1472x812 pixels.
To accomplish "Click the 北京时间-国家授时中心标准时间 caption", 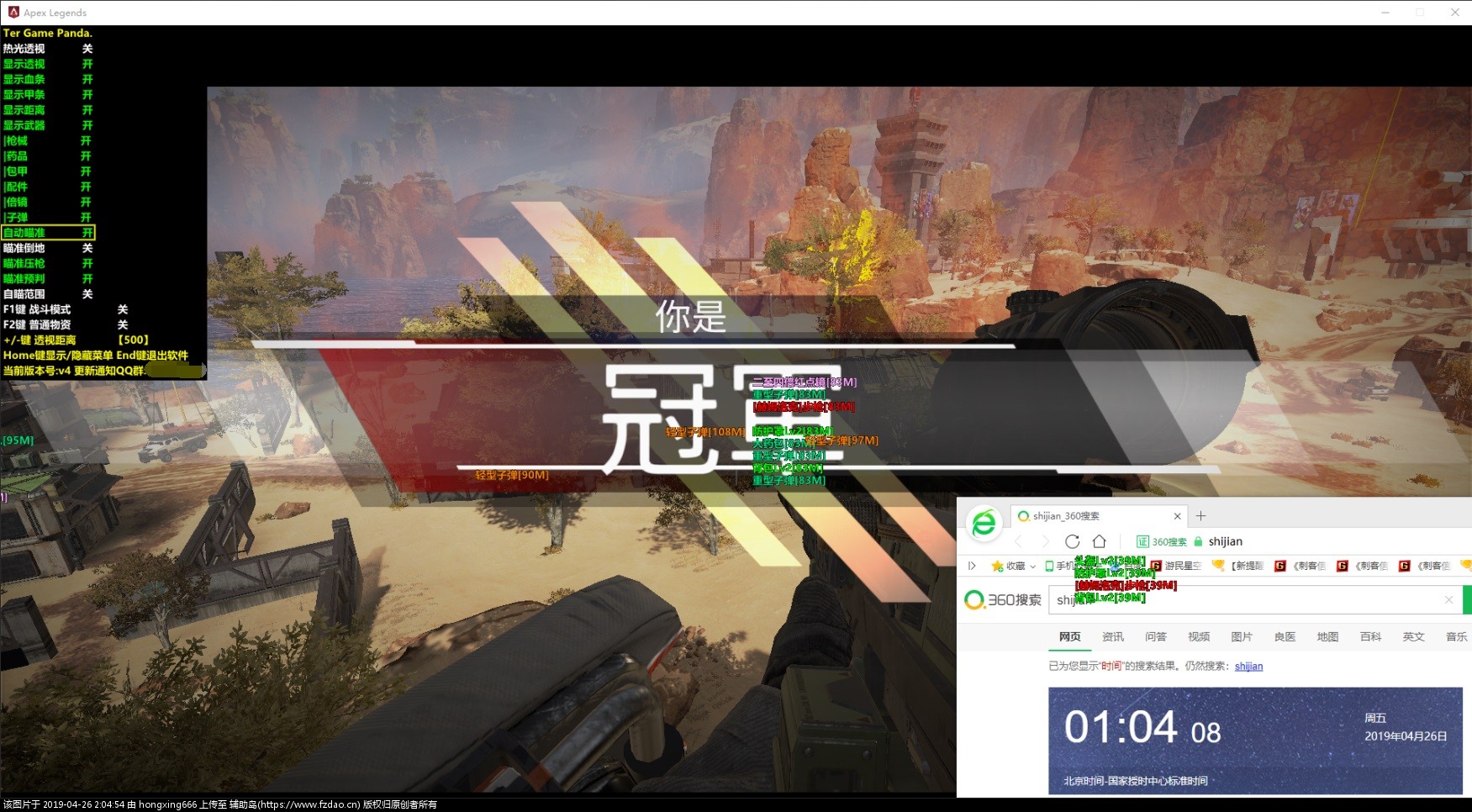I will pos(1136,781).
